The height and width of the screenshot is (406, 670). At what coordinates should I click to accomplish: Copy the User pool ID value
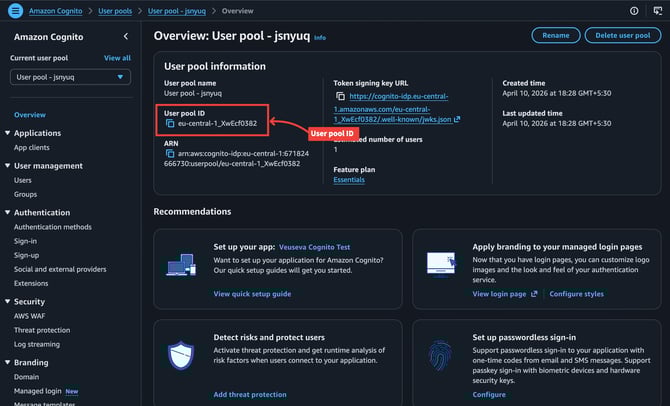pyautogui.click(x=170, y=124)
